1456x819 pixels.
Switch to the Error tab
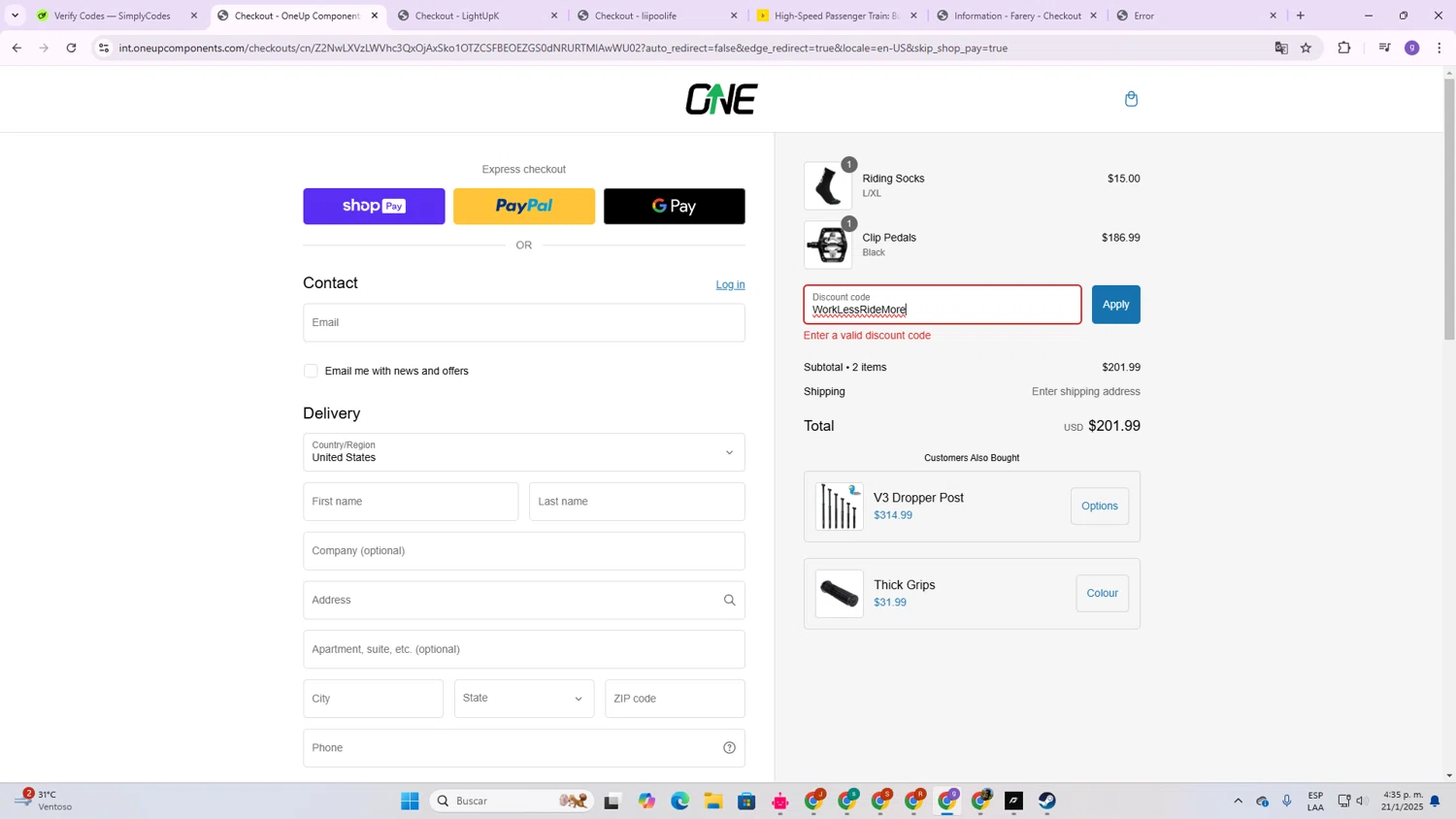tap(1194, 16)
